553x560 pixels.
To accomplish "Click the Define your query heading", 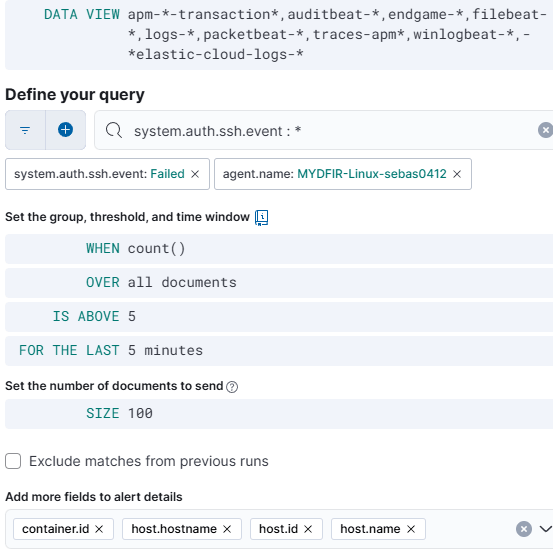I will click(75, 95).
